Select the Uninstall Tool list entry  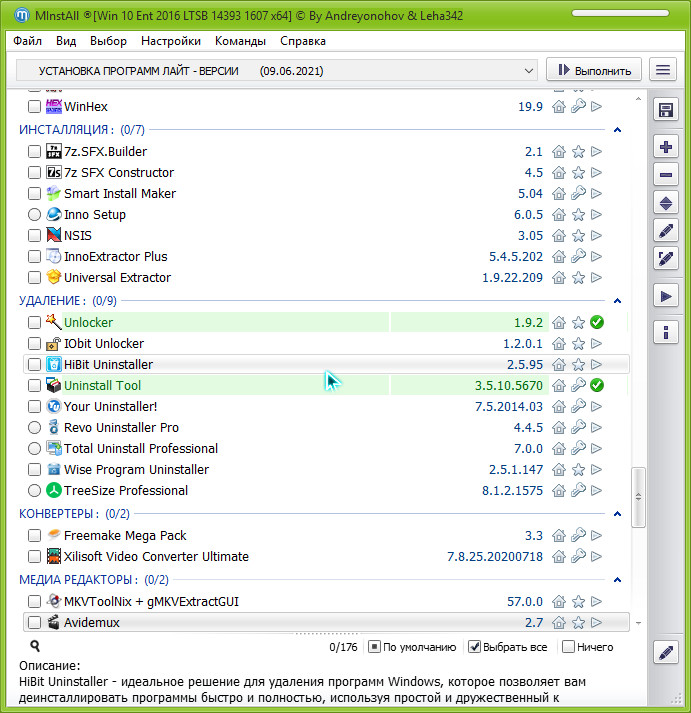[x=103, y=386]
